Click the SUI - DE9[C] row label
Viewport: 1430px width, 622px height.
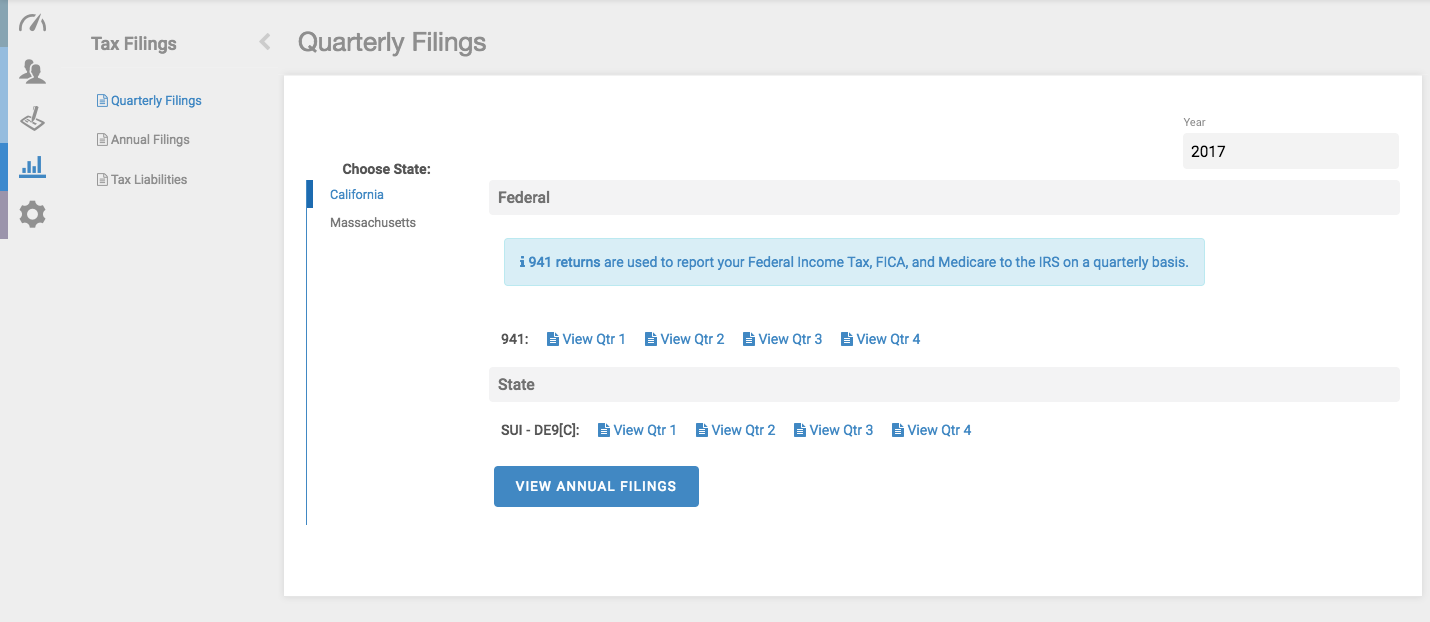point(540,430)
